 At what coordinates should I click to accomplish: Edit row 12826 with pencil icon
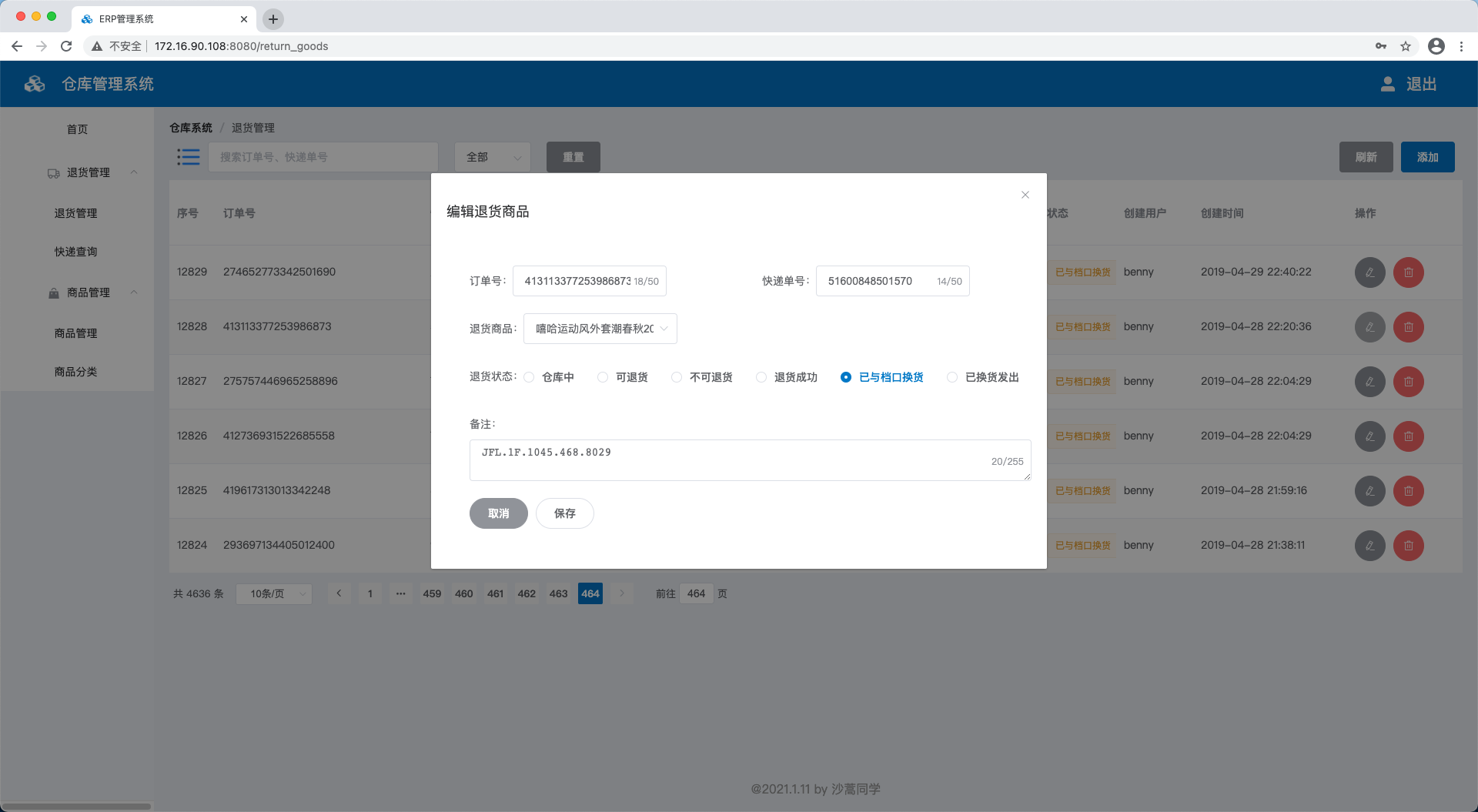pyautogui.click(x=1370, y=436)
